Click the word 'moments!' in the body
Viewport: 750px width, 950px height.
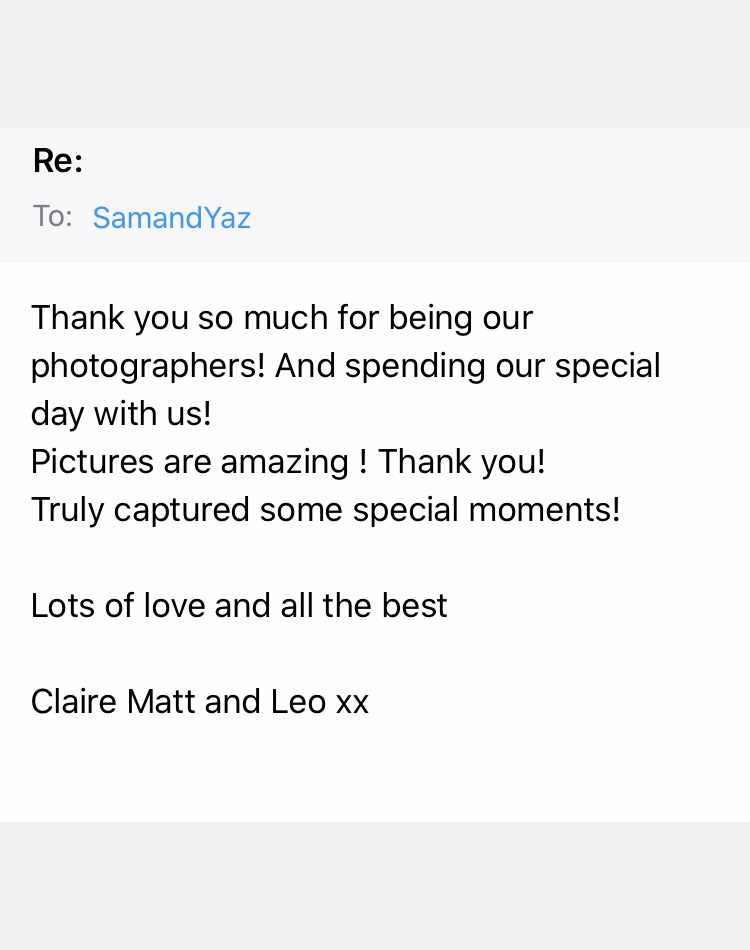pos(545,510)
